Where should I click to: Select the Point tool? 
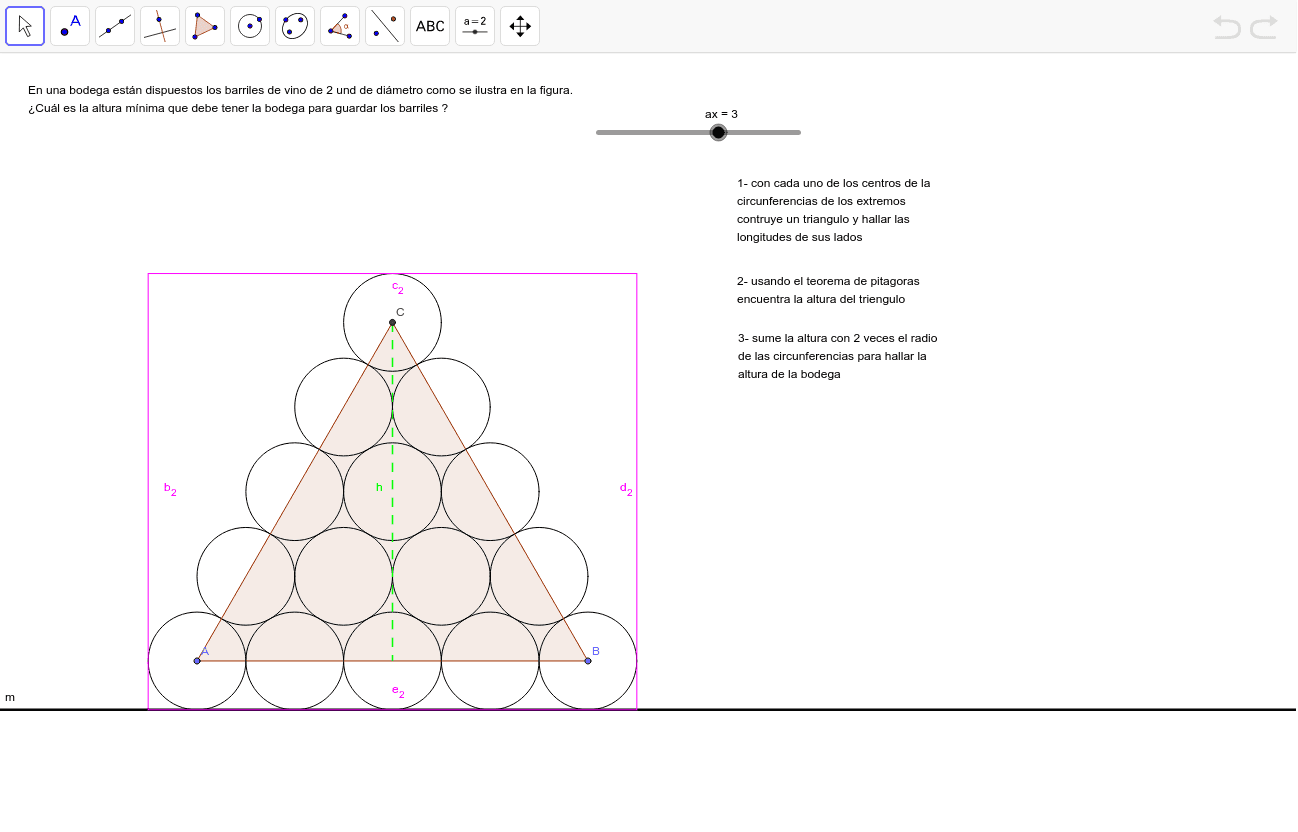(x=70, y=26)
